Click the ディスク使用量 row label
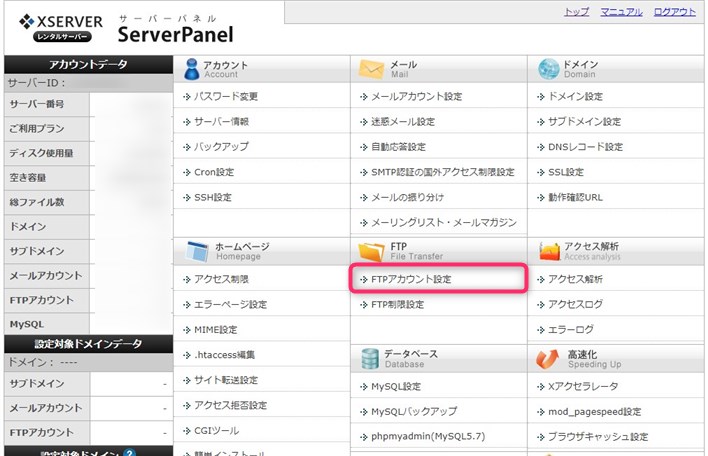Viewport: 708px width, 456px height. coord(42,153)
